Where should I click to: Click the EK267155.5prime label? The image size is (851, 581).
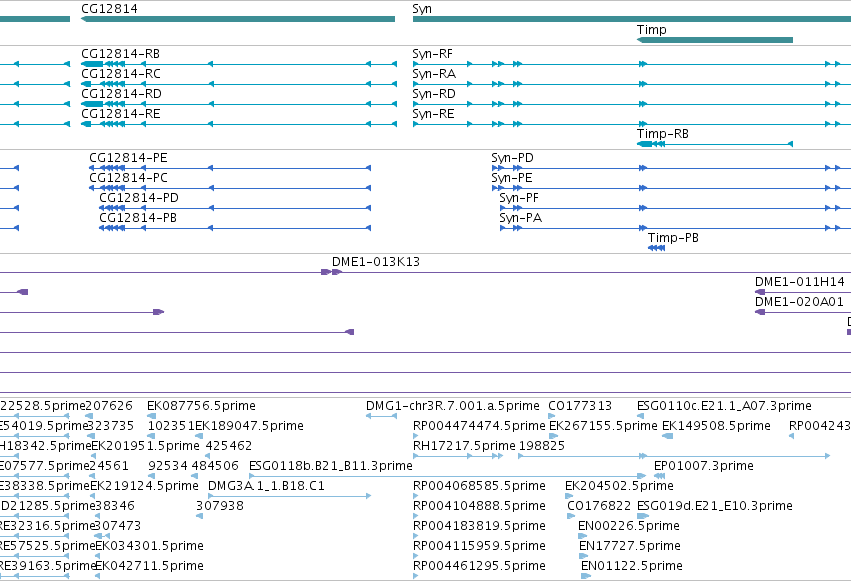coord(603,426)
